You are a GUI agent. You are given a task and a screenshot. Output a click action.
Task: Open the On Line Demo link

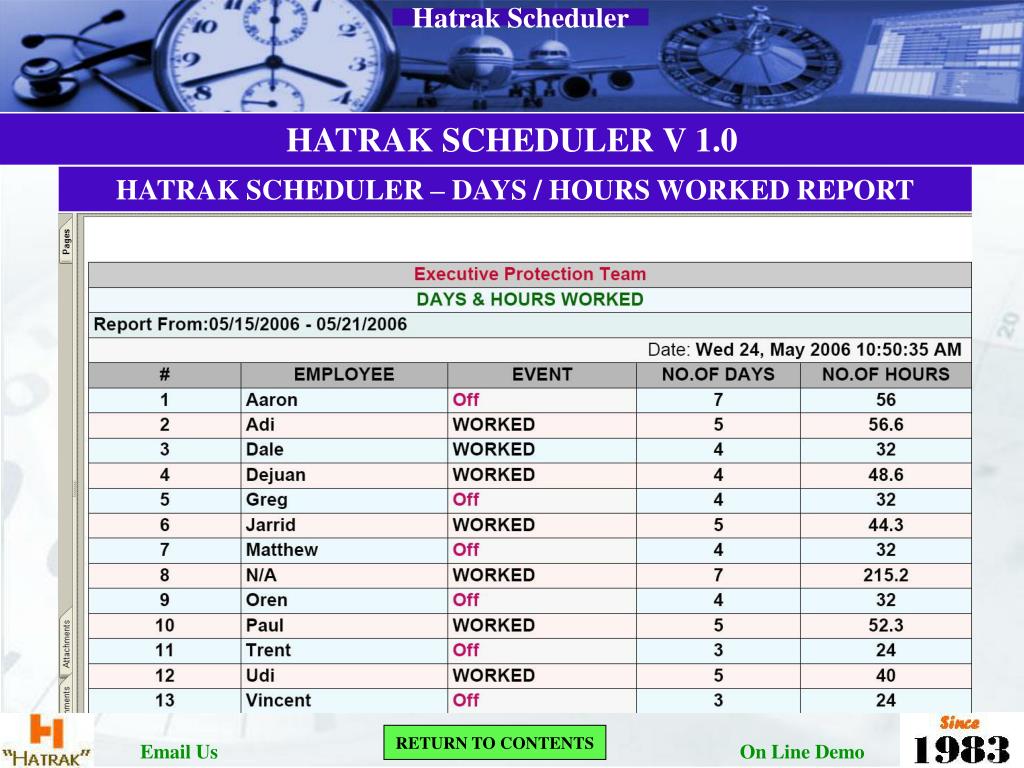coord(802,752)
